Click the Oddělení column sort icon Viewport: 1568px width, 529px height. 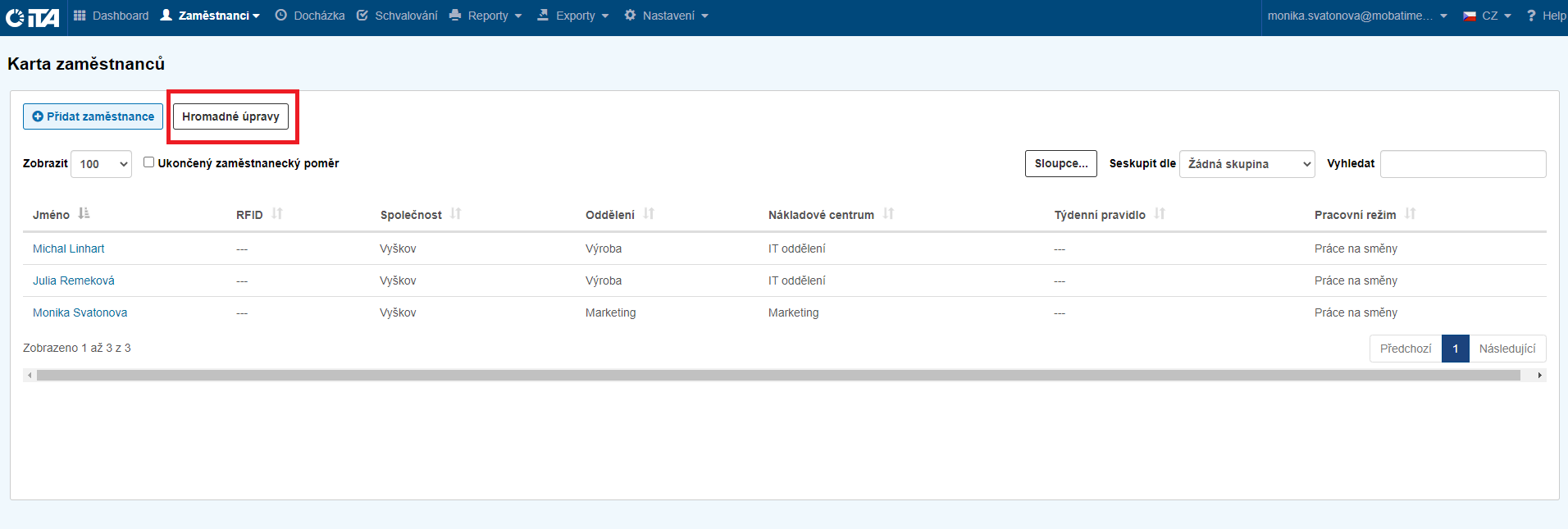649,214
